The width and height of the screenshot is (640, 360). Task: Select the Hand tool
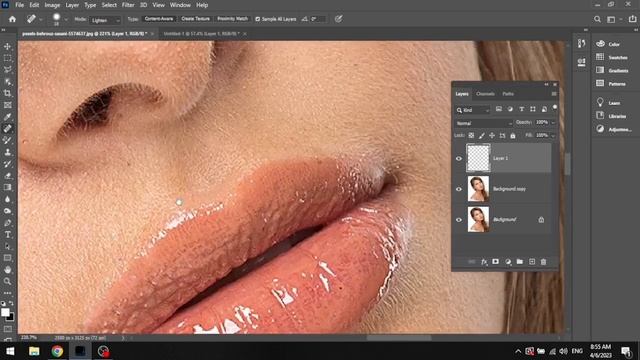[x=7, y=270]
